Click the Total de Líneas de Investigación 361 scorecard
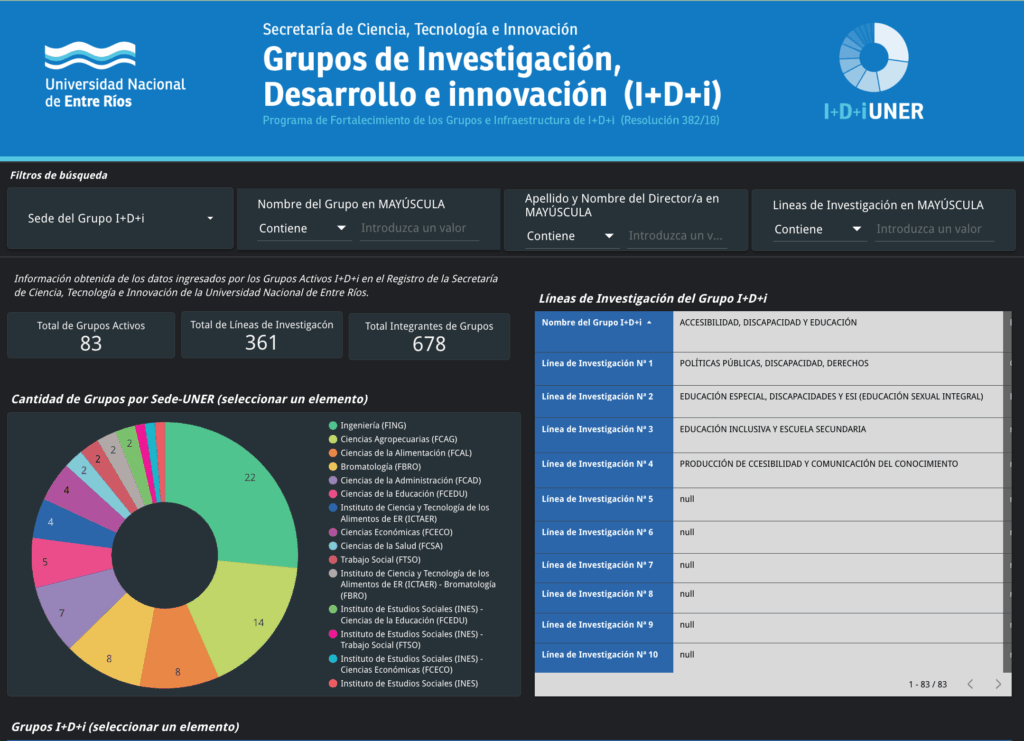The width and height of the screenshot is (1024, 741). pos(261,335)
